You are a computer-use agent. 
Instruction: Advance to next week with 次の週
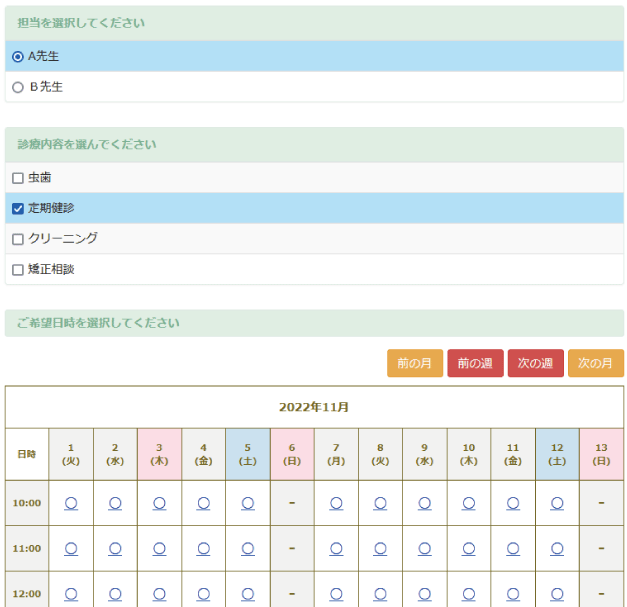click(535, 364)
